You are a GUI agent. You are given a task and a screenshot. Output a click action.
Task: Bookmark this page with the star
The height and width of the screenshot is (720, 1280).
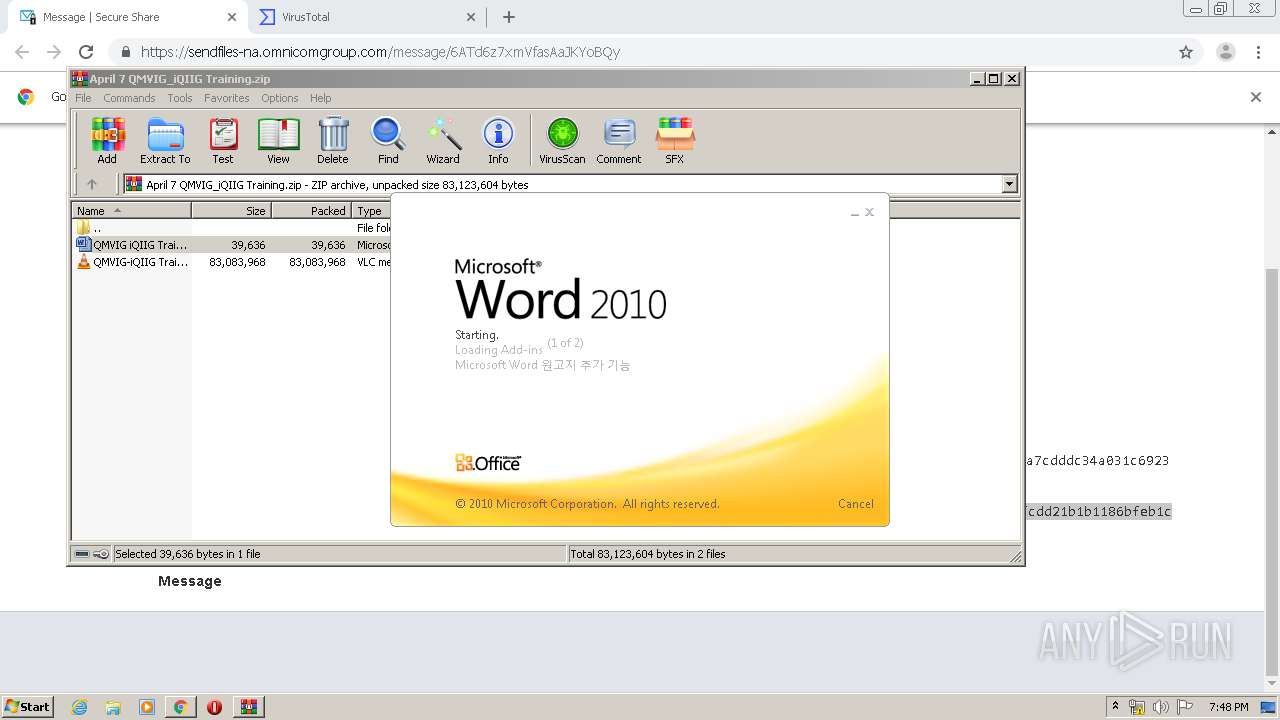(x=1186, y=52)
